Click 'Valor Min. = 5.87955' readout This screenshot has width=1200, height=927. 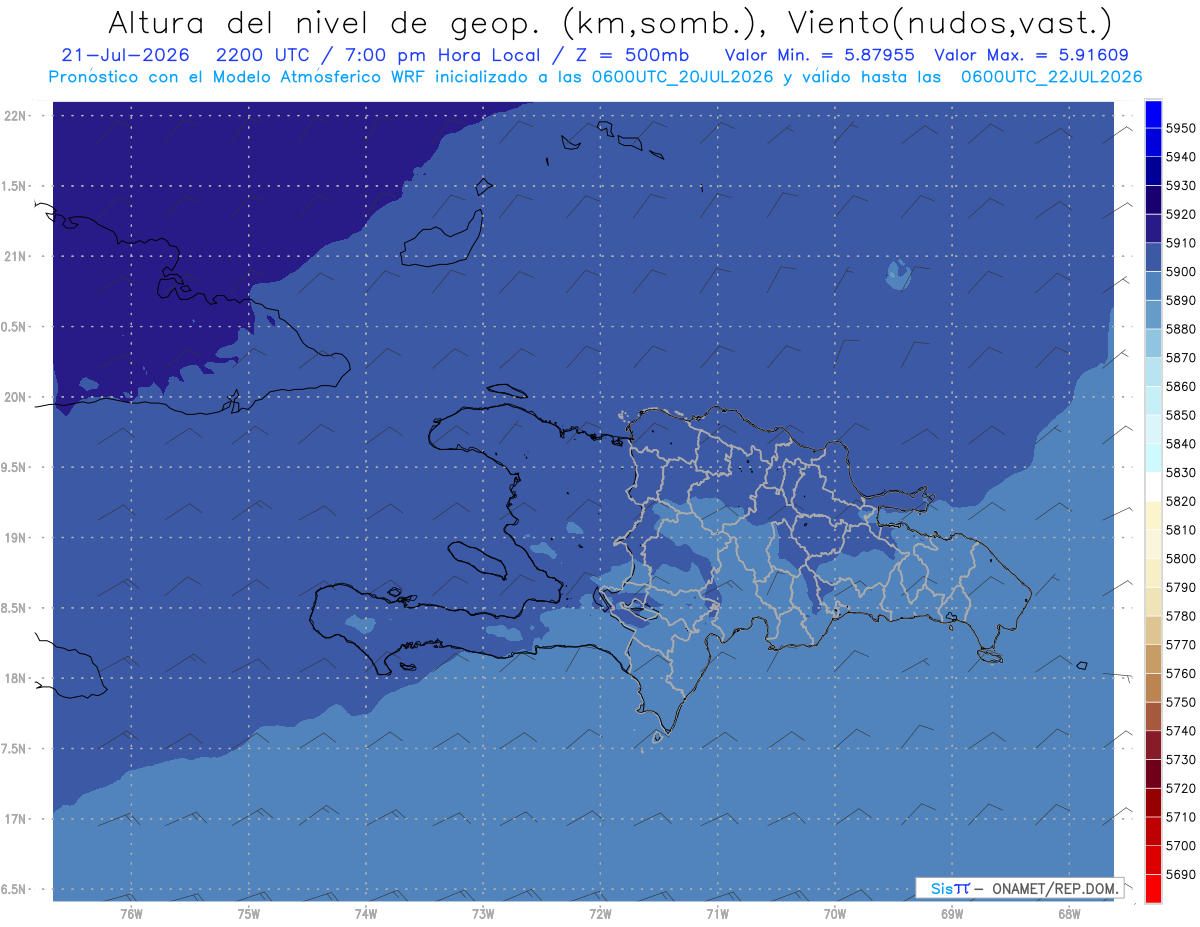[x=819, y=55]
